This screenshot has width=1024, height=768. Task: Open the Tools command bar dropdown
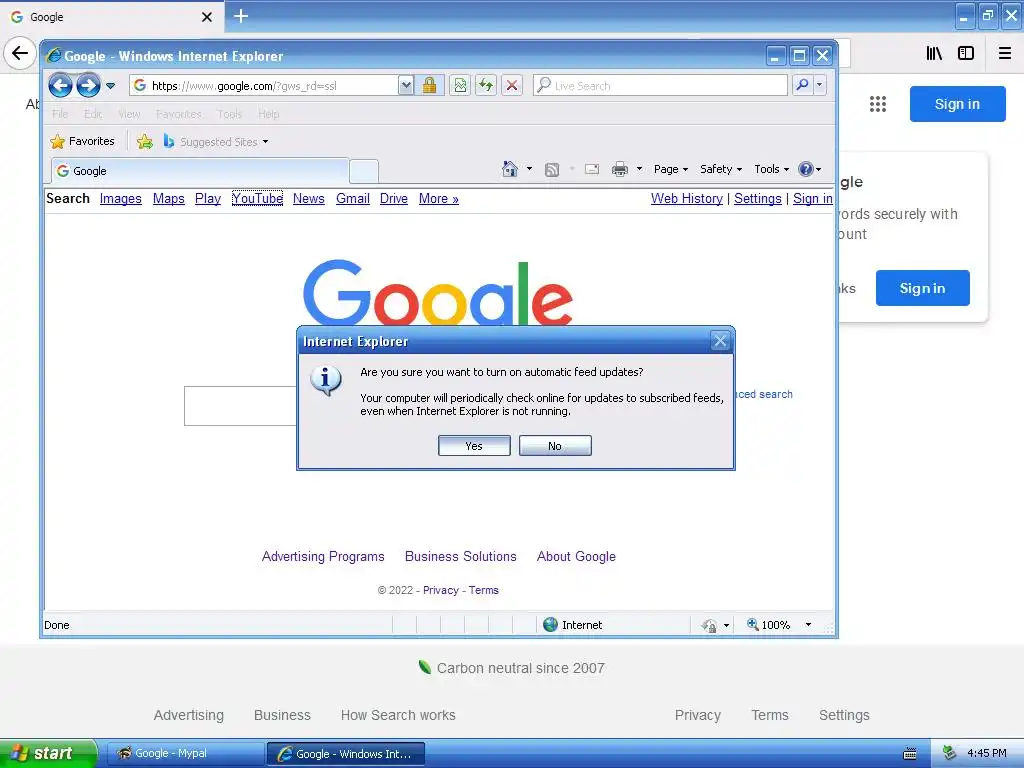771,169
